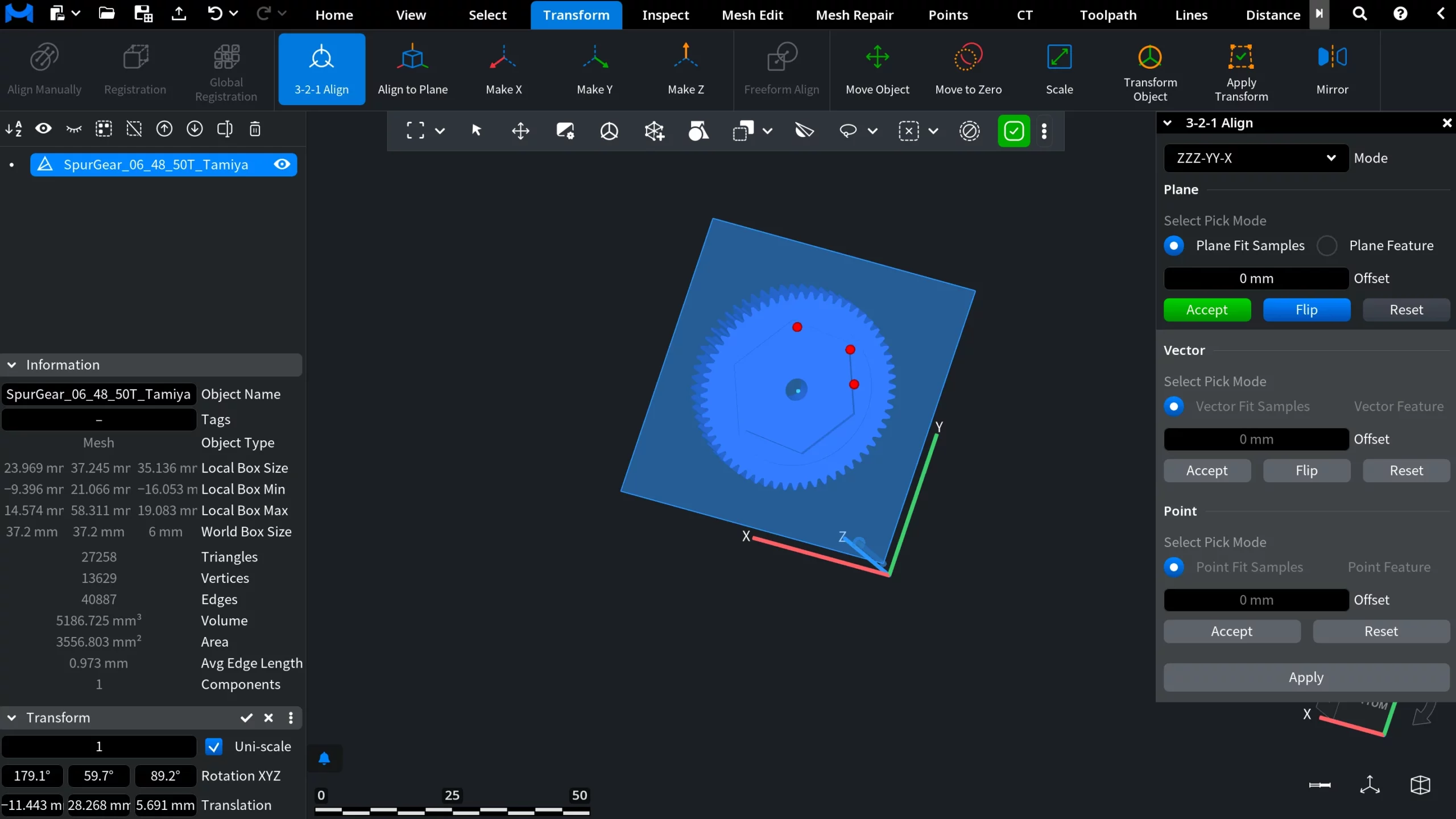Click the Mirror tool icon

(1331, 57)
